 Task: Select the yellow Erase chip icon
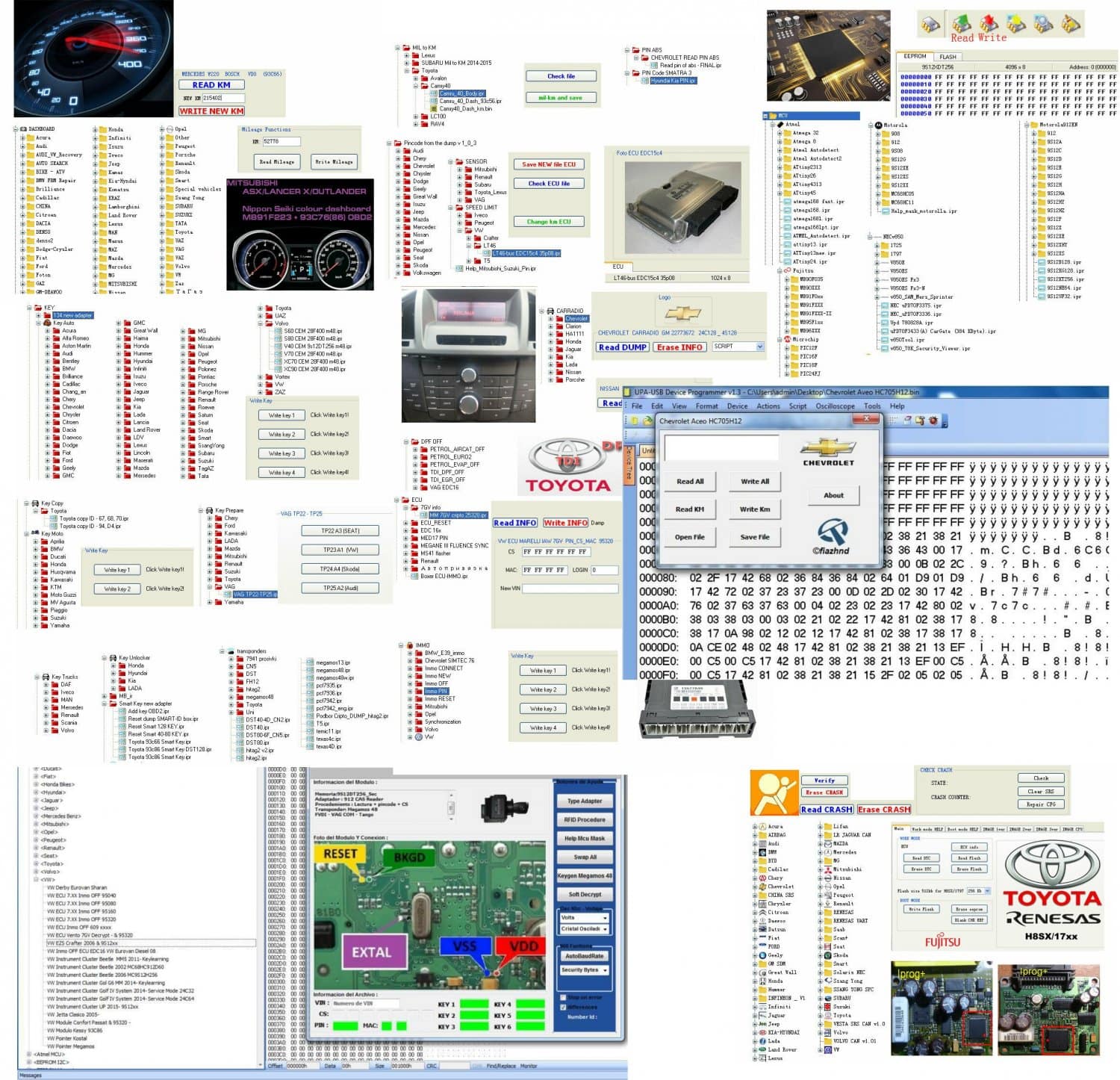pyautogui.click(x=1018, y=22)
